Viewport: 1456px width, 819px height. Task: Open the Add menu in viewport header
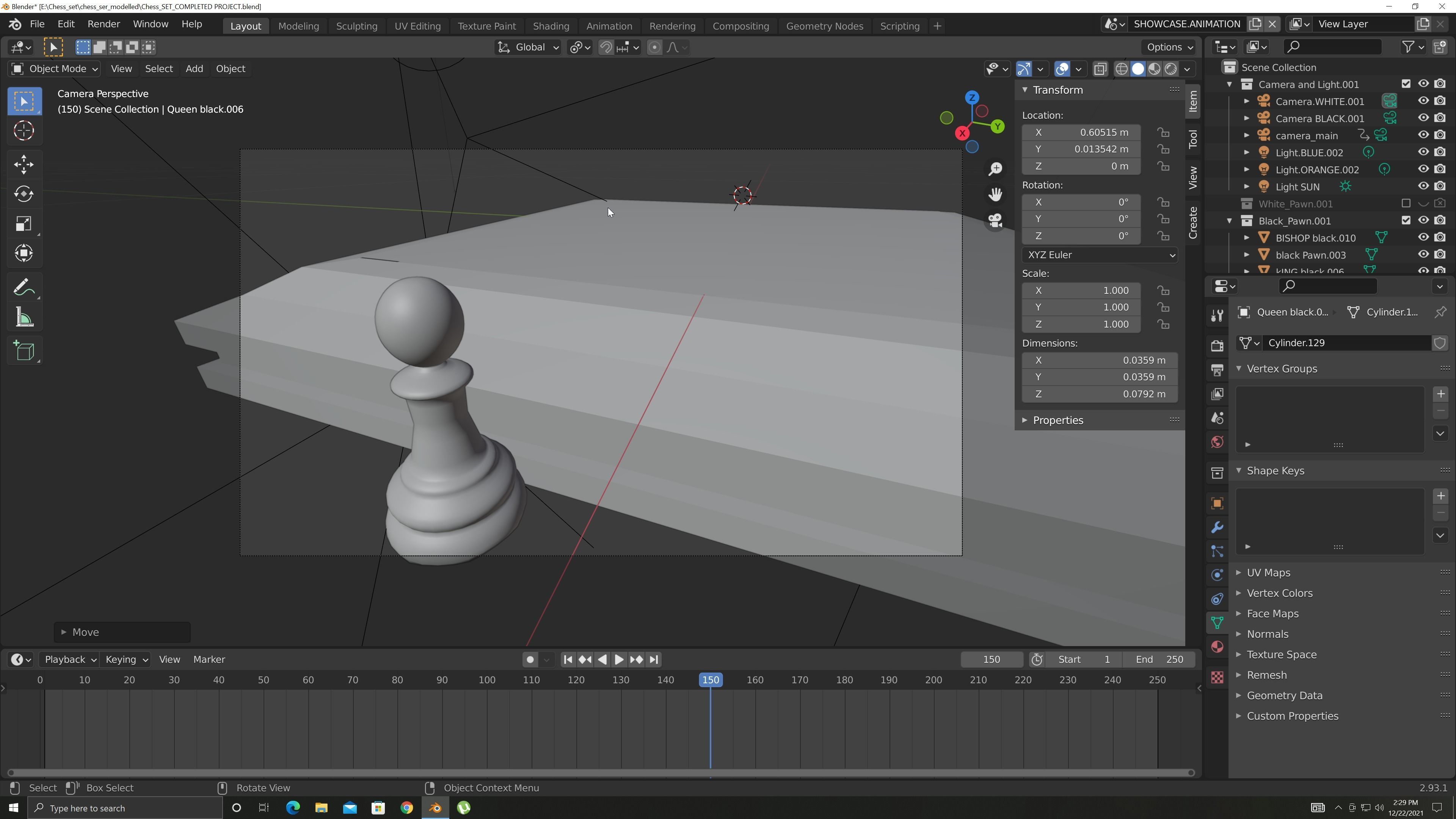coord(194,69)
